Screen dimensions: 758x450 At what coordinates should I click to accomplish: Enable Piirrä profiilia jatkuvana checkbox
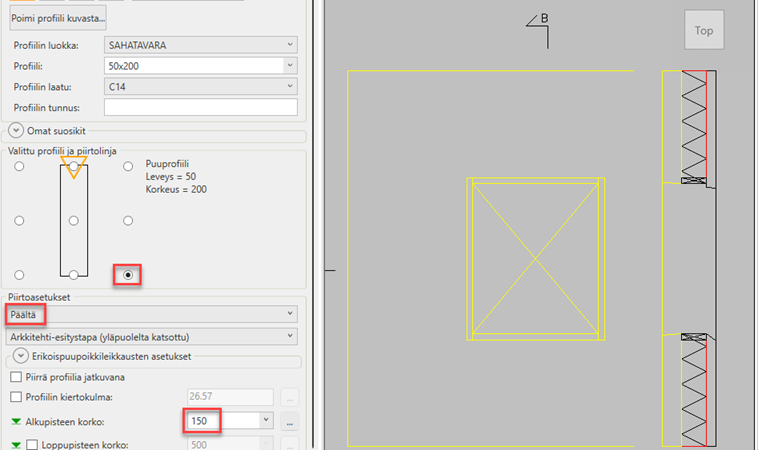pyautogui.click(x=16, y=376)
